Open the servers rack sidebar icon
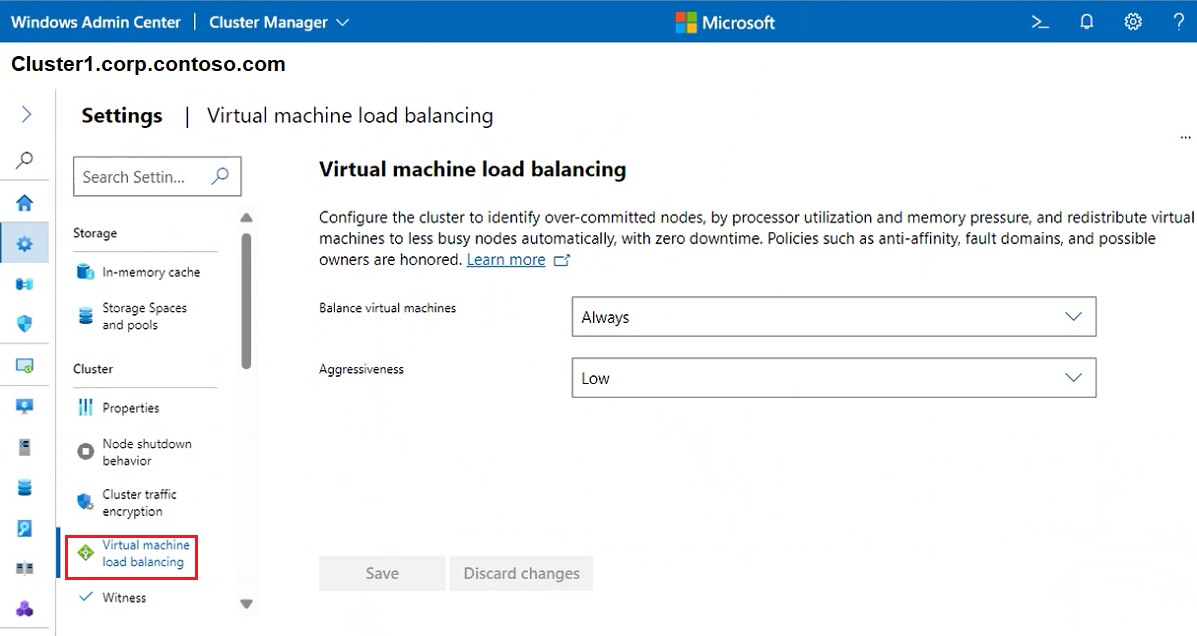Screen dimensions: 1197x636 24,447
